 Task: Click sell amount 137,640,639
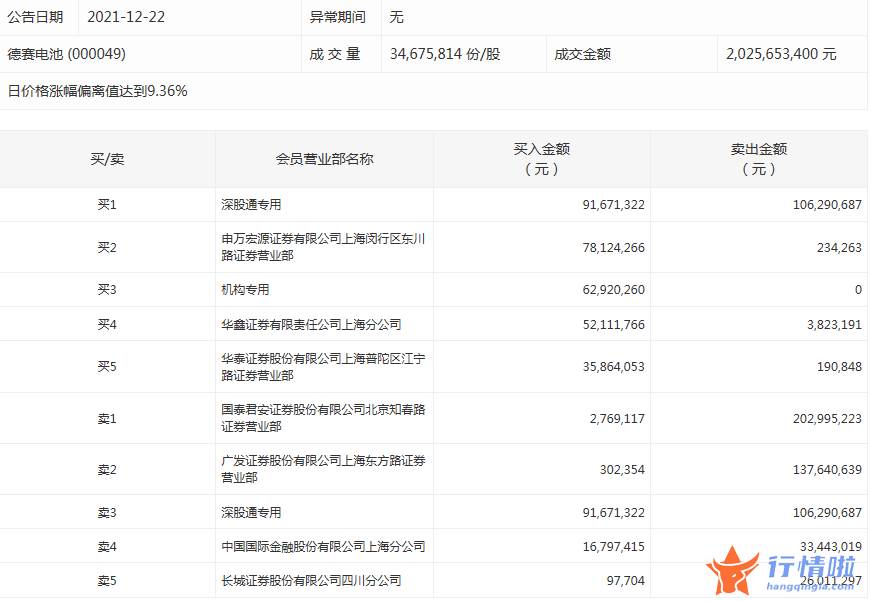point(827,470)
